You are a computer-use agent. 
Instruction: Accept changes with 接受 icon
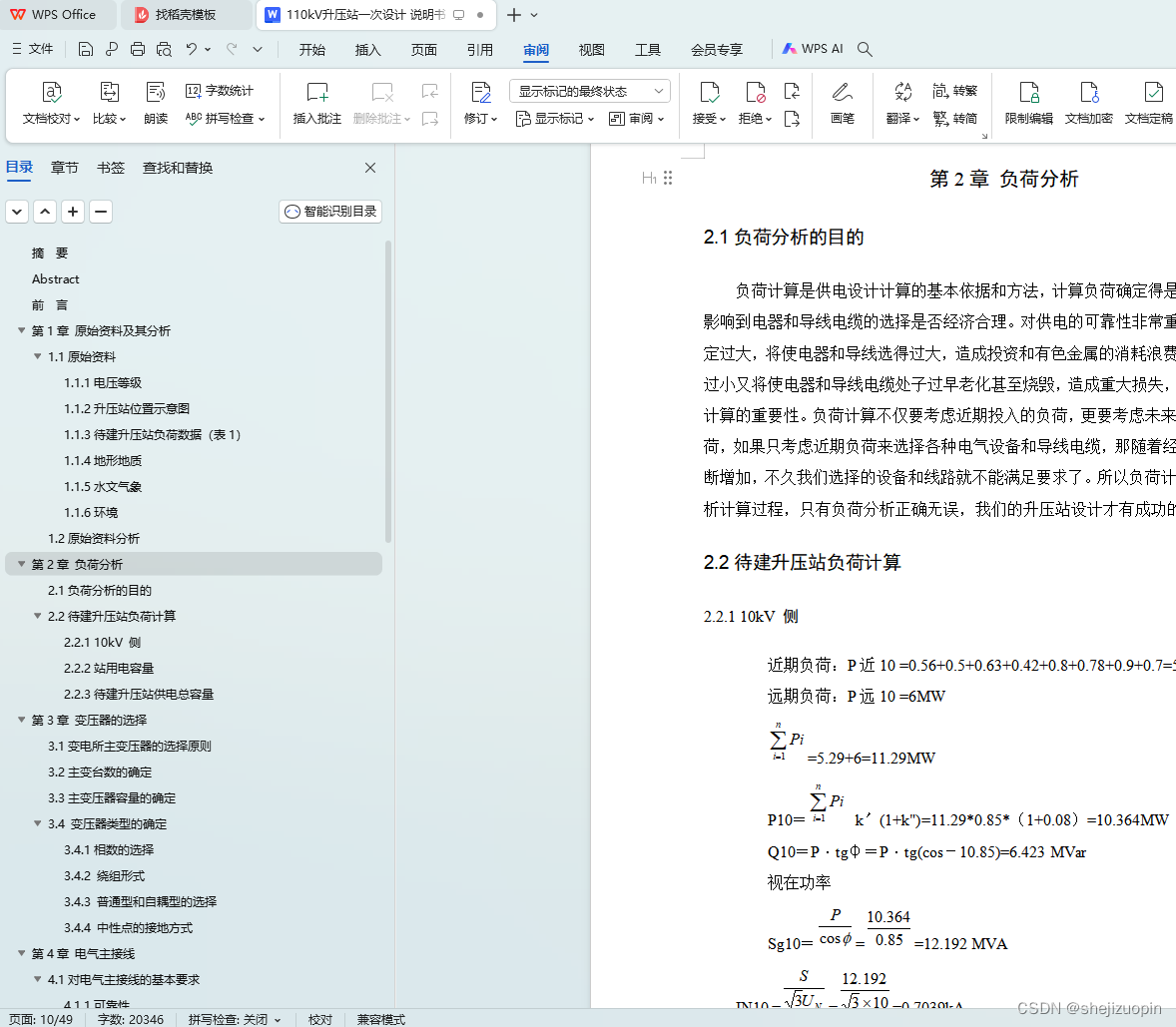tap(709, 92)
